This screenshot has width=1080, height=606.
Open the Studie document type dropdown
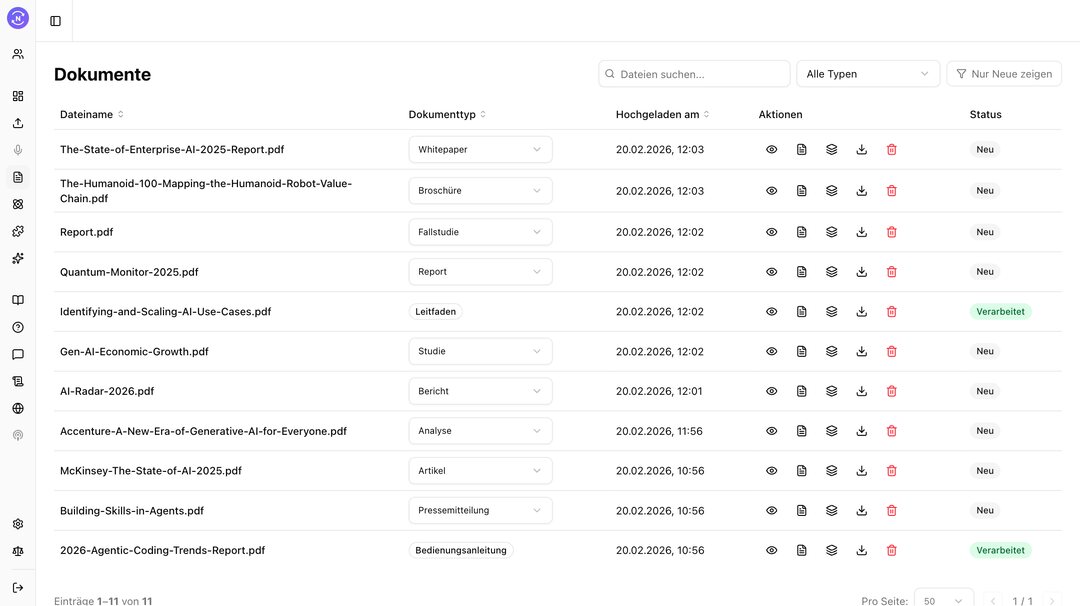(x=480, y=351)
